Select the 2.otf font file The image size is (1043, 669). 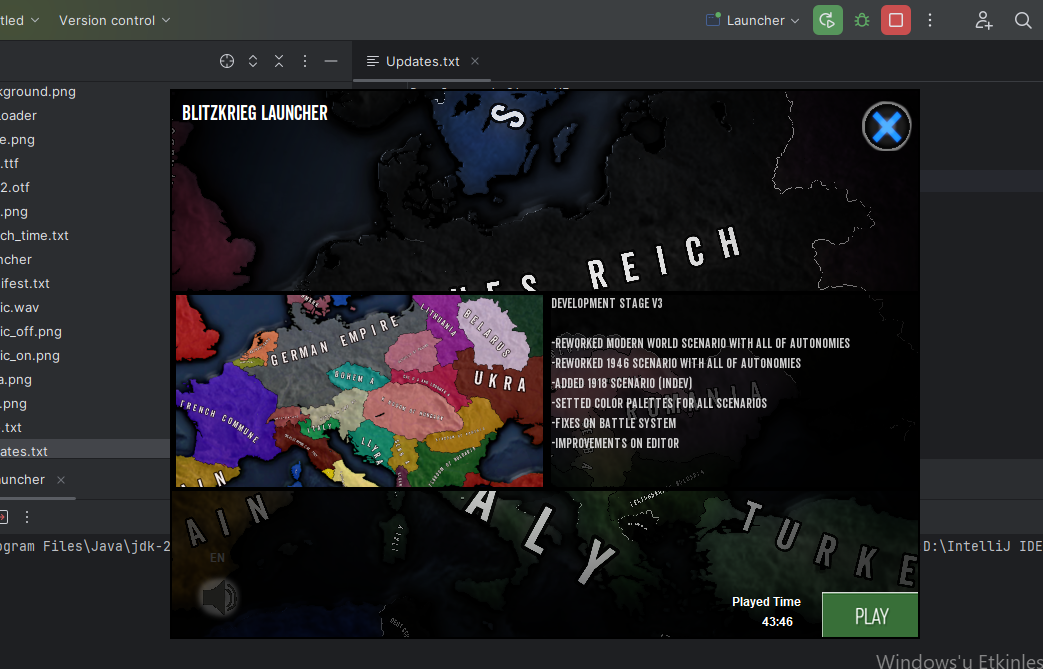pyautogui.click(x=15, y=188)
